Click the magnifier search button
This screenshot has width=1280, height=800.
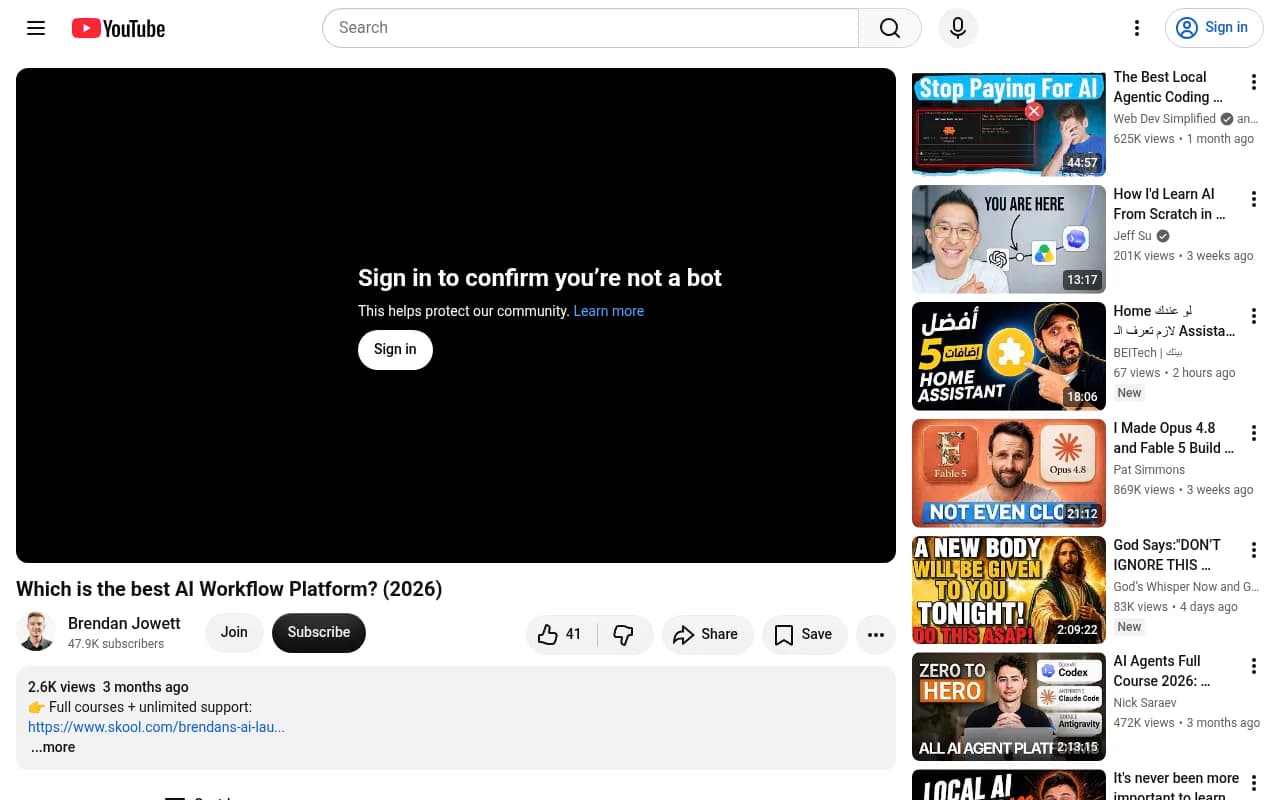point(890,28)
